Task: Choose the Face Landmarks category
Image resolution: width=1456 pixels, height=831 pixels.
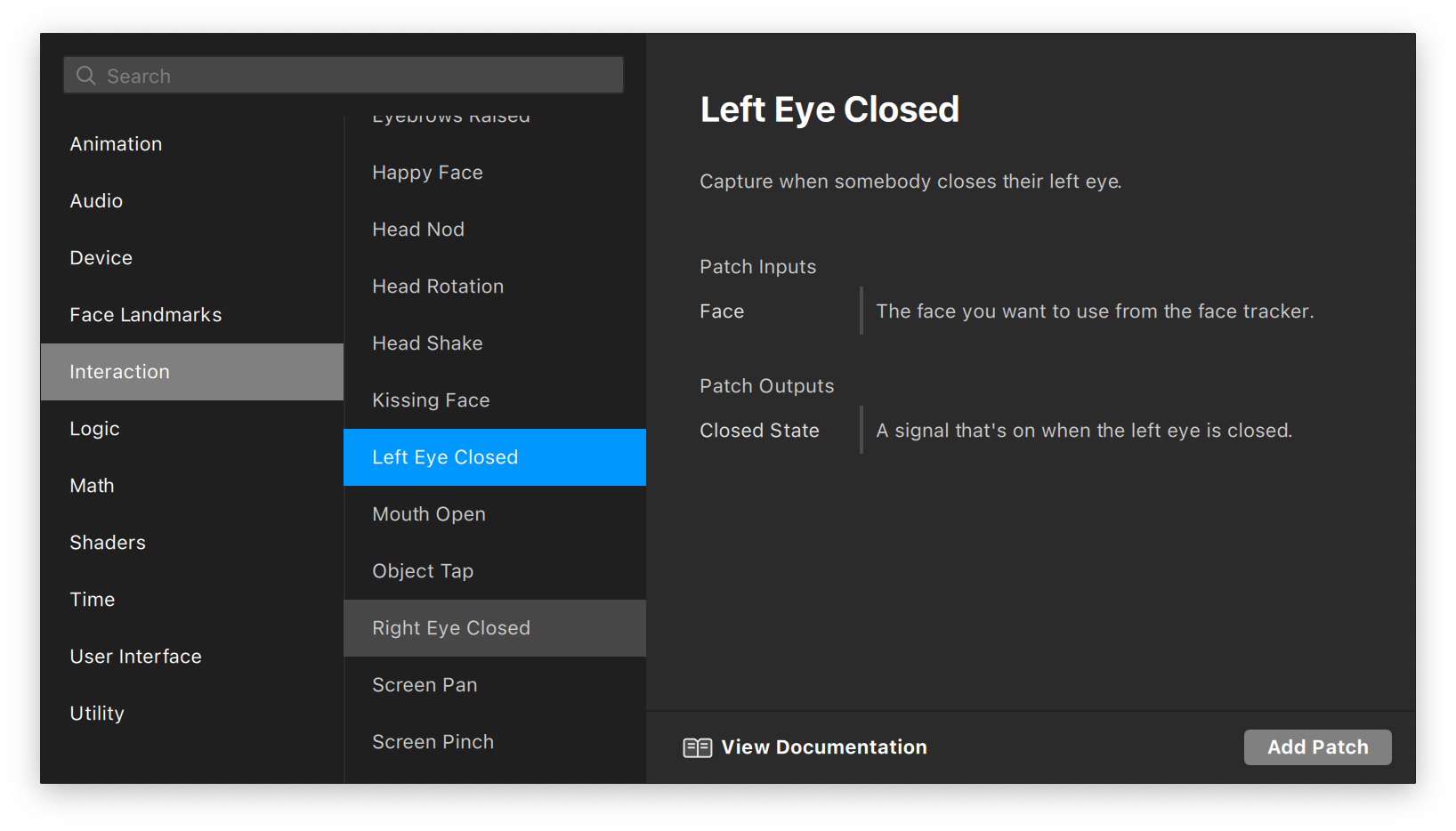Action: tap(146, 315)
